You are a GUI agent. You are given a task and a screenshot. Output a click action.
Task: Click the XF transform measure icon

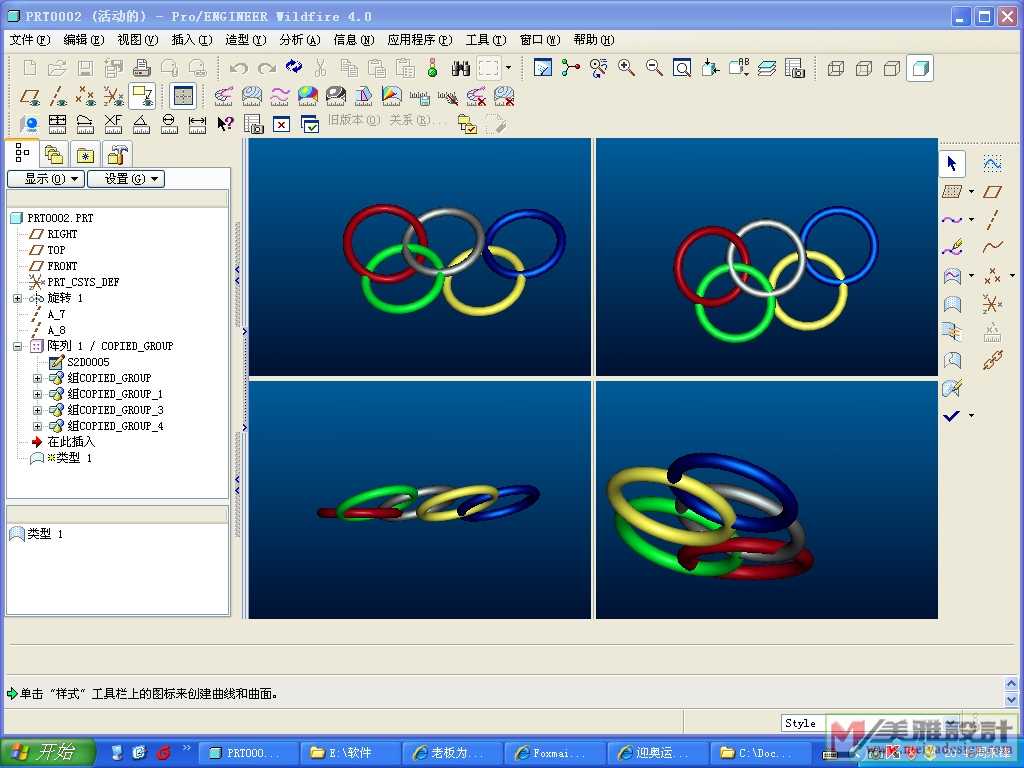coord(113,123)
